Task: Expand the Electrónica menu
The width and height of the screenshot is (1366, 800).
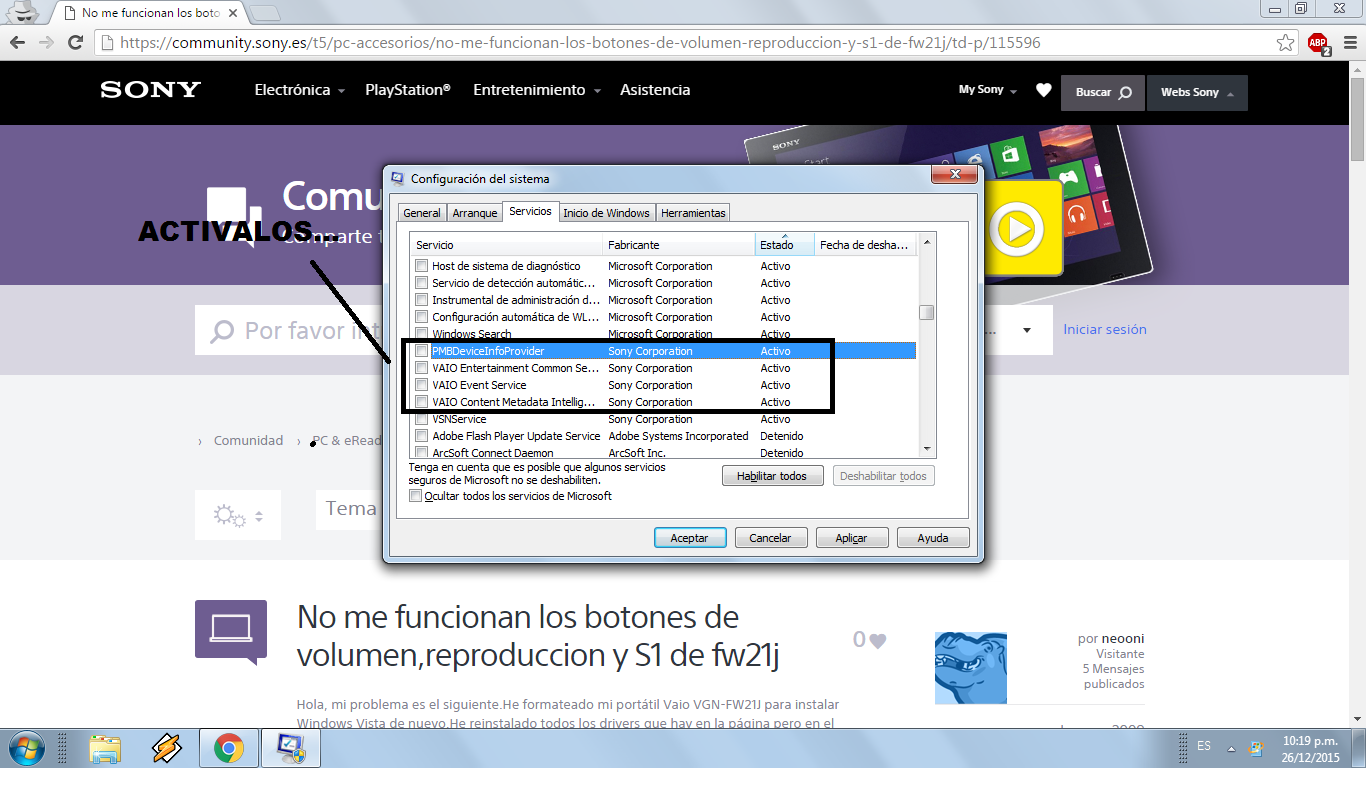Action: click(300, 90)
